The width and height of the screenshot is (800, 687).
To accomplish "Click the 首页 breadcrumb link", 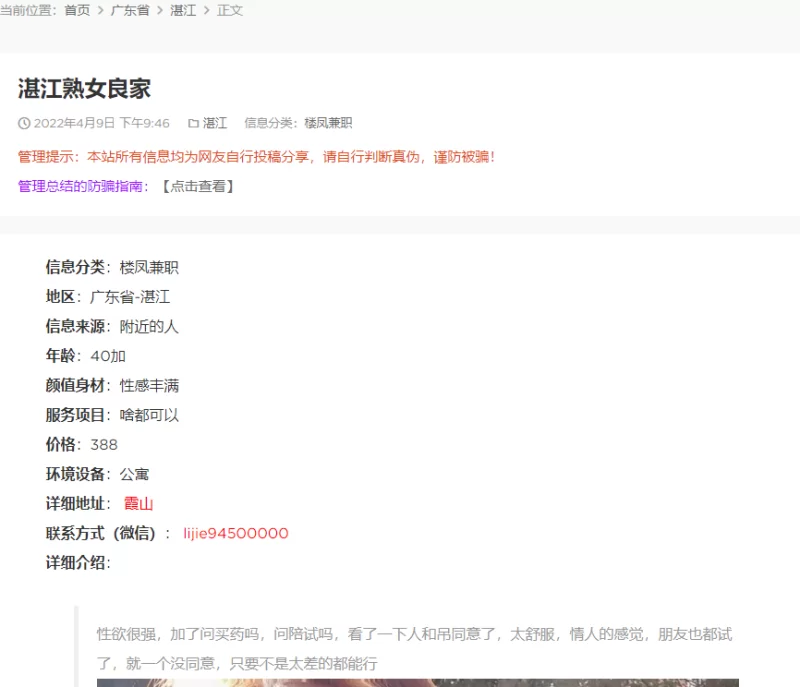I will [x=77, y=10].
